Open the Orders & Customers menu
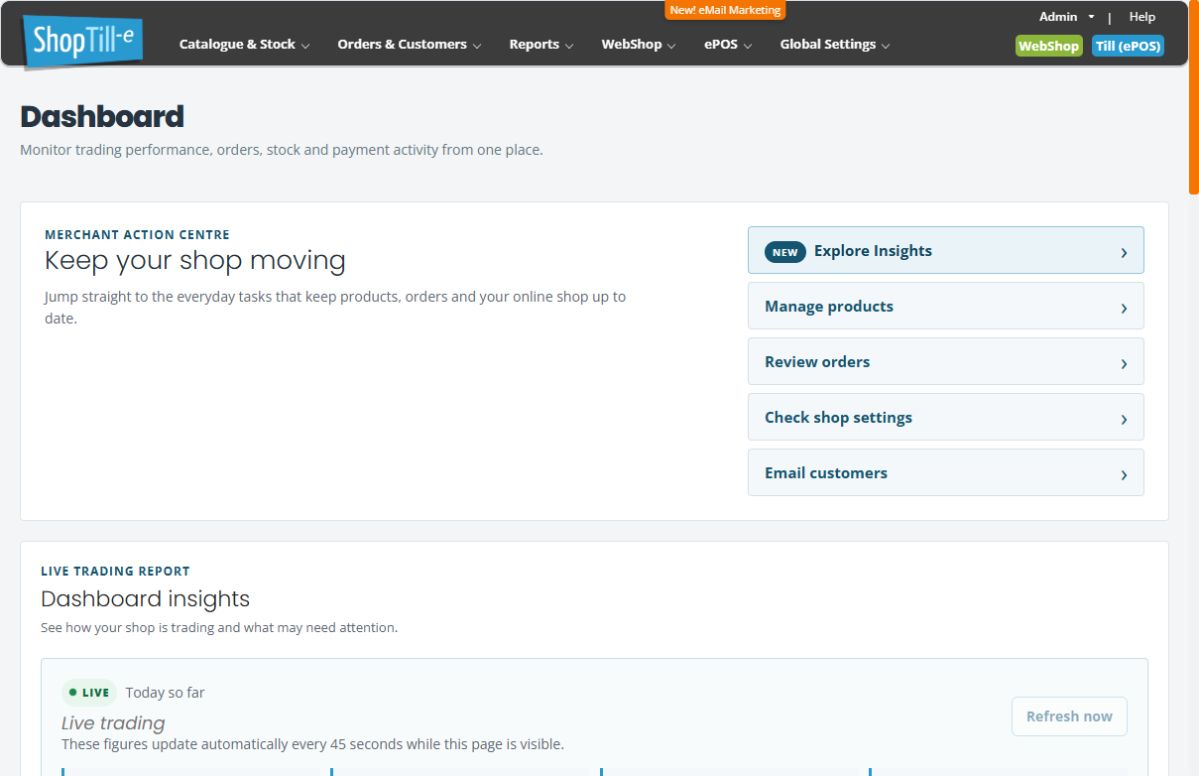1199x776 pixels. [409, 44]
